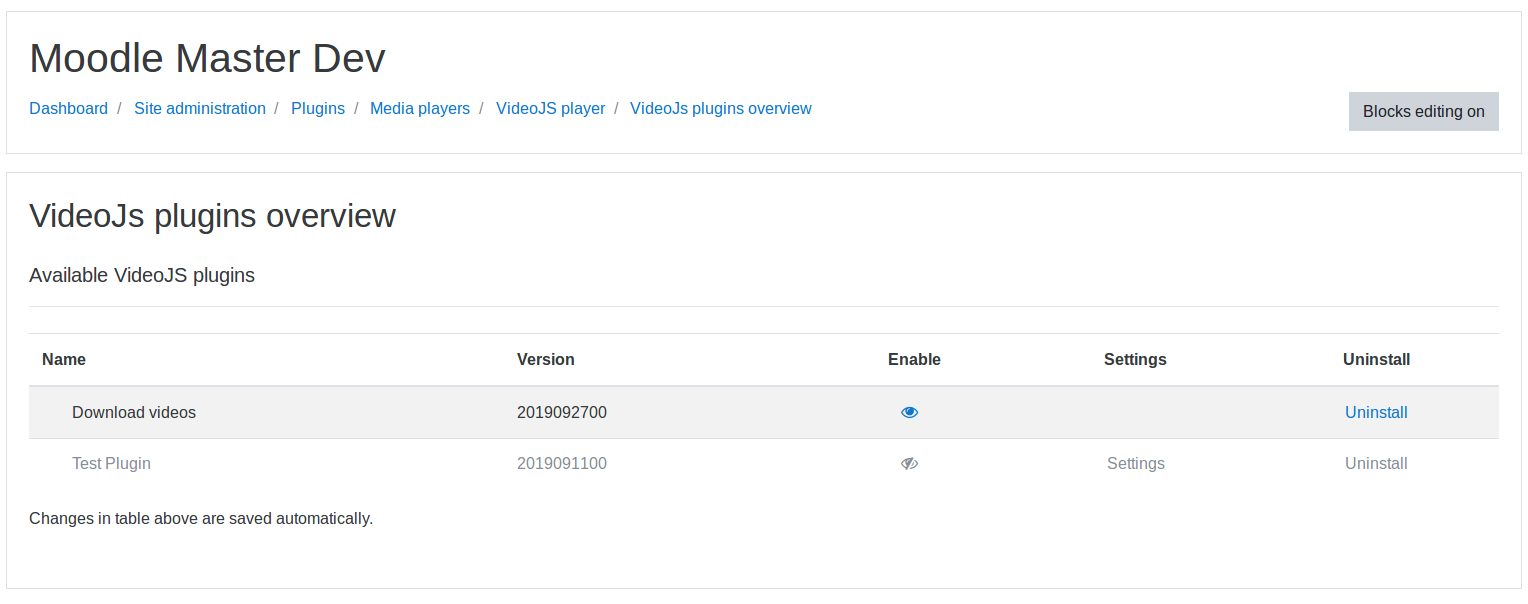Open VideoJS player breadcrumb link
The width and height of the screenshot is (1528, 604).
coord(551,108)
